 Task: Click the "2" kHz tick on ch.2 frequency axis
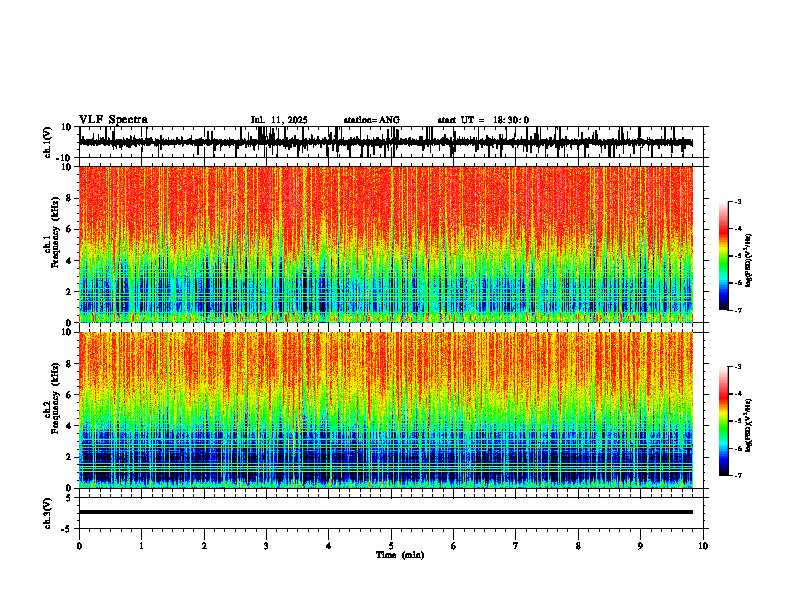(69, 457)
